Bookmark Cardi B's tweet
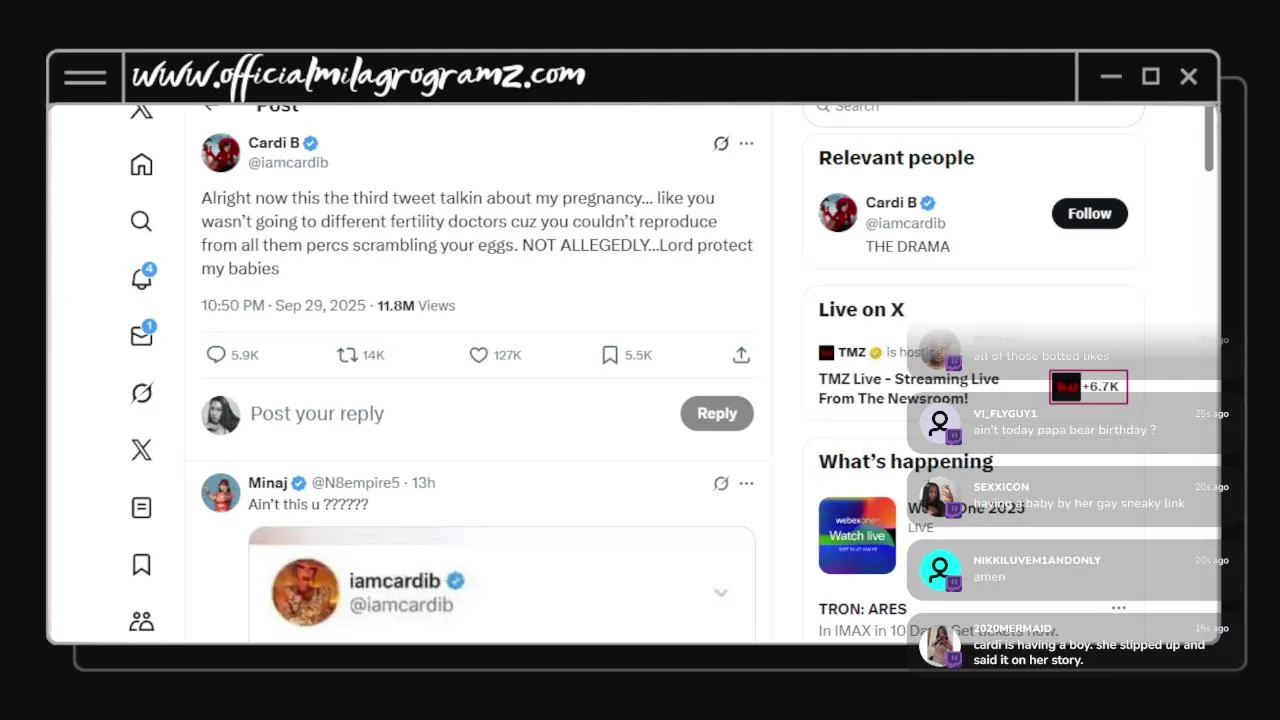This screenshot has width=1280, height=720. click(x=610, y=355)
